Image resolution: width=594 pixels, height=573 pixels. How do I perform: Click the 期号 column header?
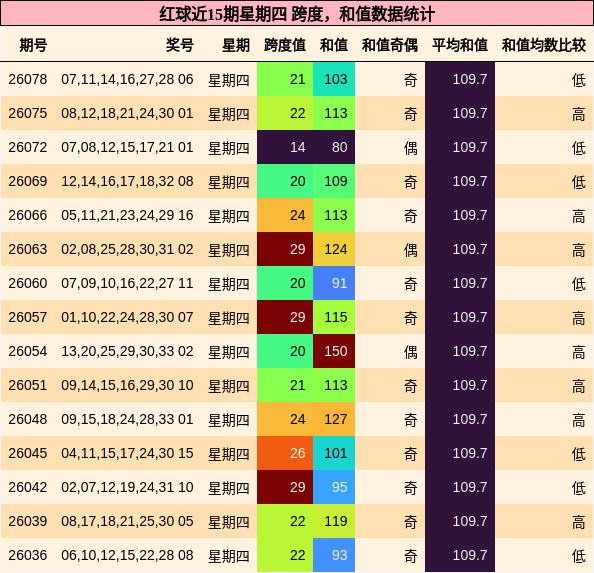(33, 45)
